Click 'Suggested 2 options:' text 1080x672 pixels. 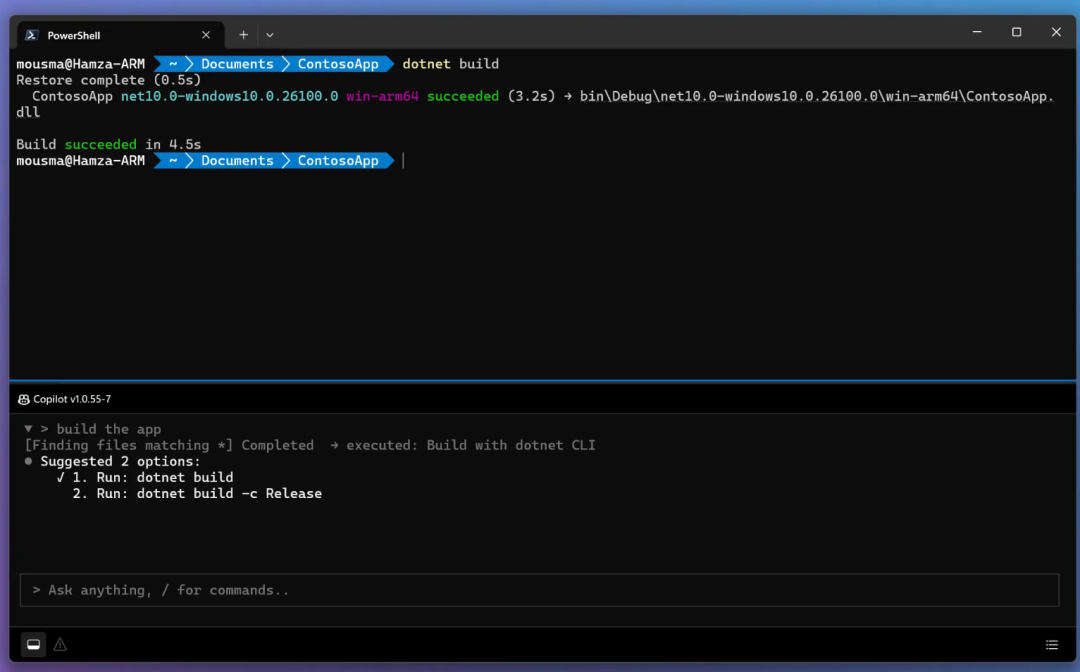(121, 461)
